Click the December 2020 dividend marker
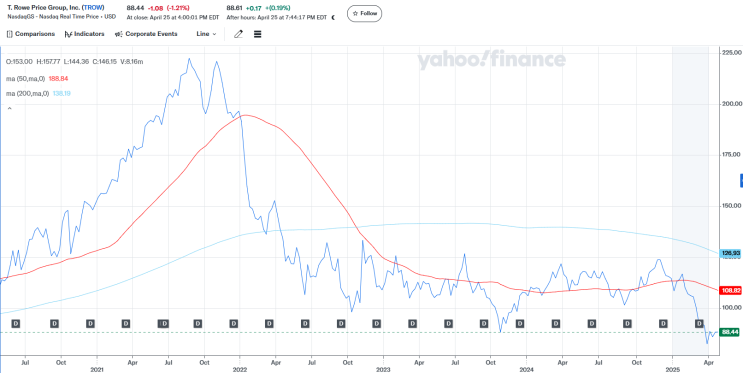This screenshot has width=743, height=373. click(x=91, y=323)
